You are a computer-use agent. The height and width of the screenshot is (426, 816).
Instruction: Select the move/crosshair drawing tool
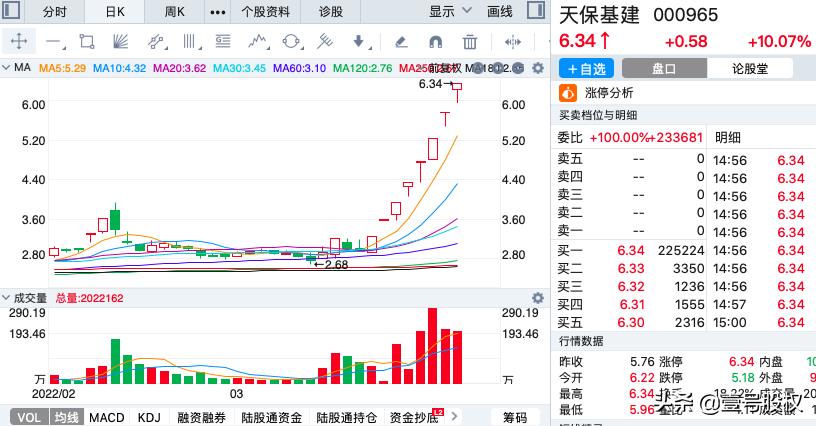pyautogui.click(x=19, y=41)
